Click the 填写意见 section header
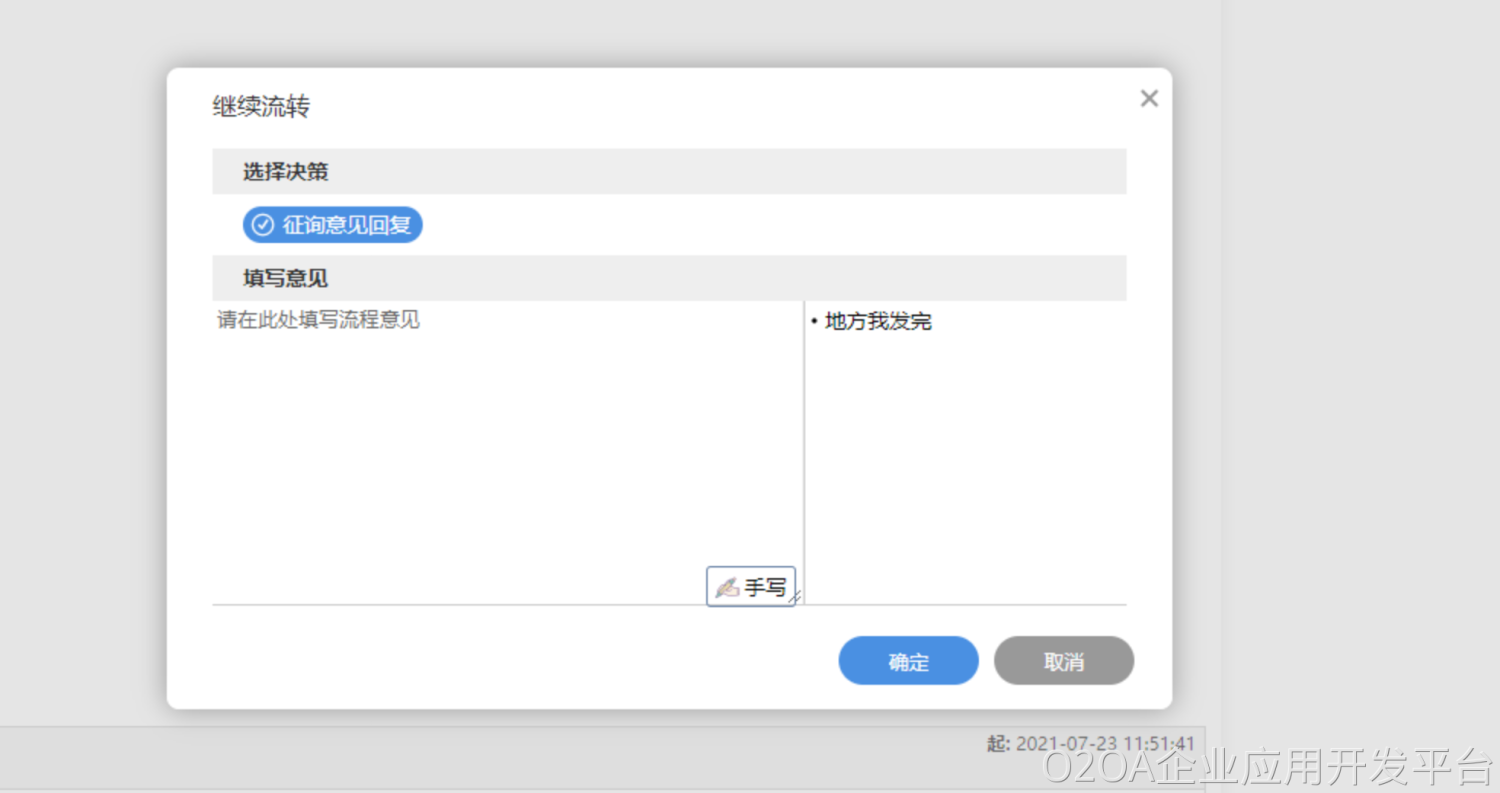The image size is (1500, 793). pos(286,278)
